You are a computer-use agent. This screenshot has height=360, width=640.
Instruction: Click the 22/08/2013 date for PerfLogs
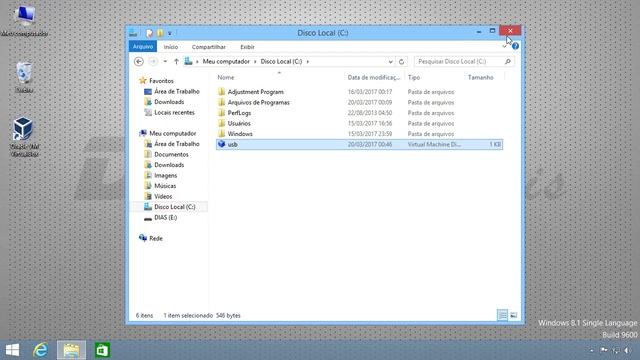(x=370, y=113)
